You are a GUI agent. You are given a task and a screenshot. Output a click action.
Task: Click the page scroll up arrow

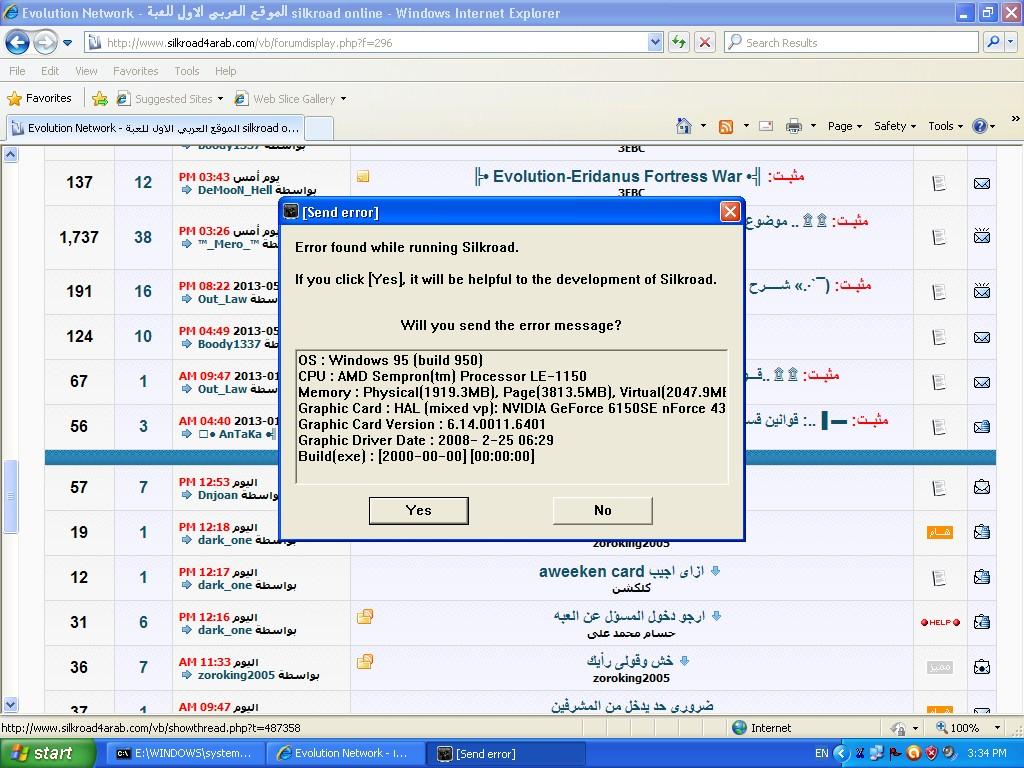[10, 155]
